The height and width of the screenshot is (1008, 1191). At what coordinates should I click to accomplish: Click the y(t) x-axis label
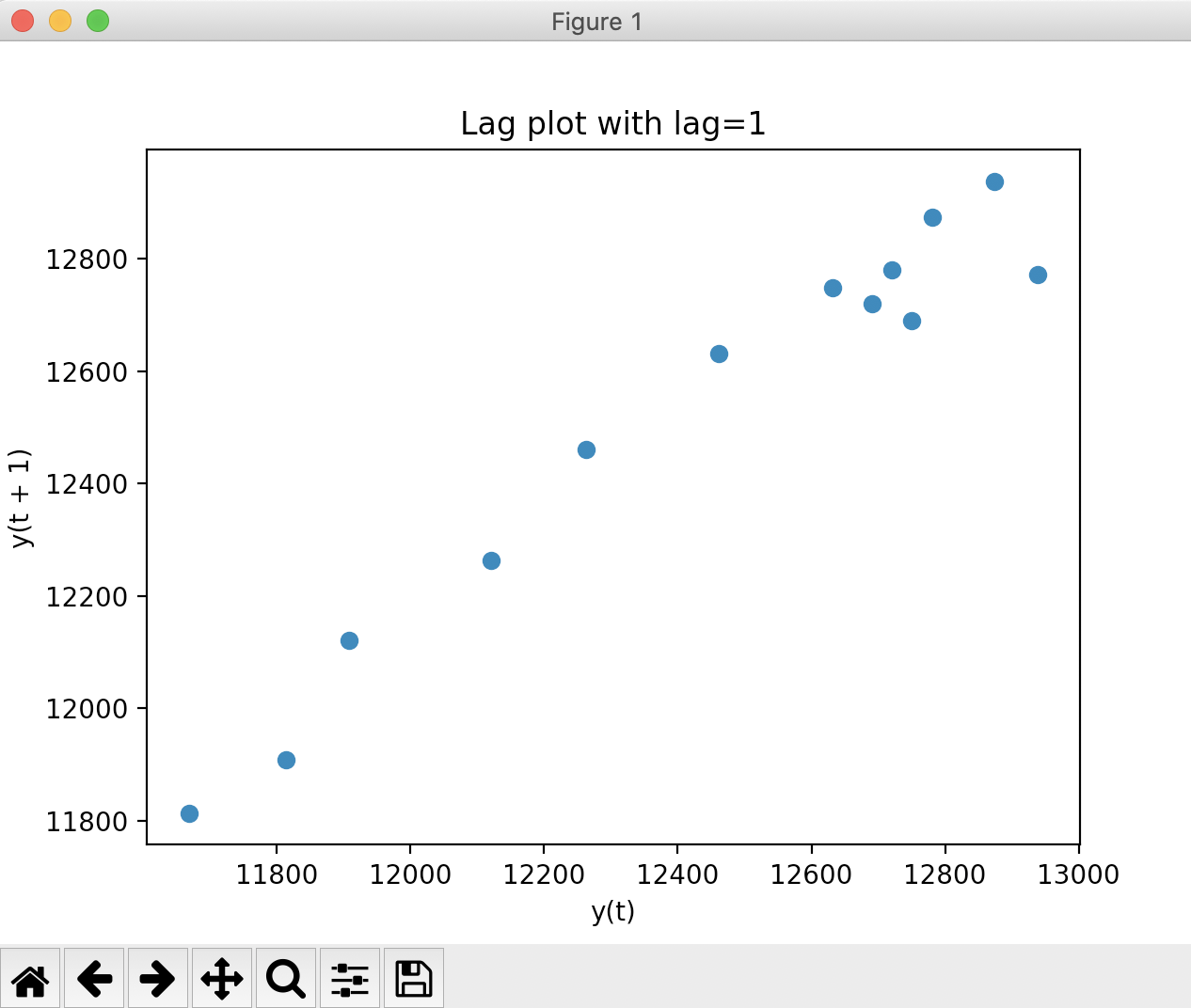tap(613, 911)
